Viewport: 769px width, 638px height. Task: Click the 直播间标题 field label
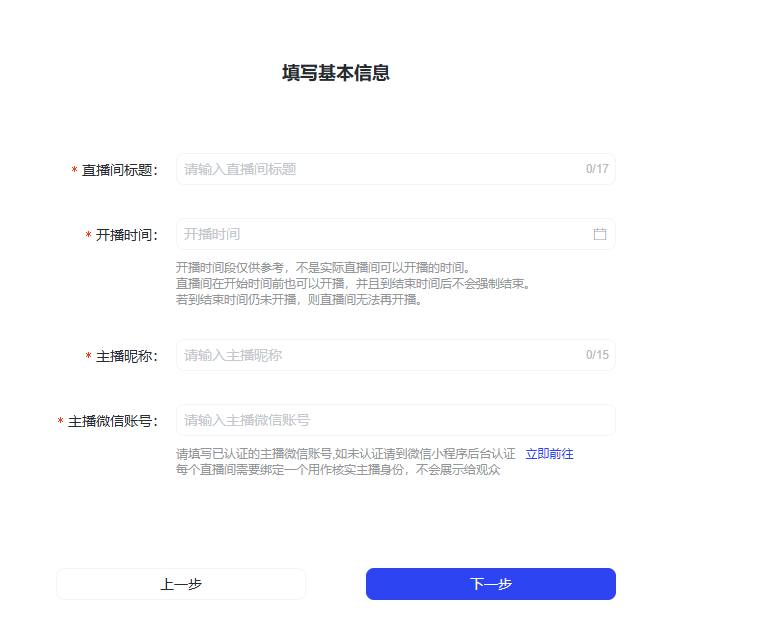pos(119,170)
